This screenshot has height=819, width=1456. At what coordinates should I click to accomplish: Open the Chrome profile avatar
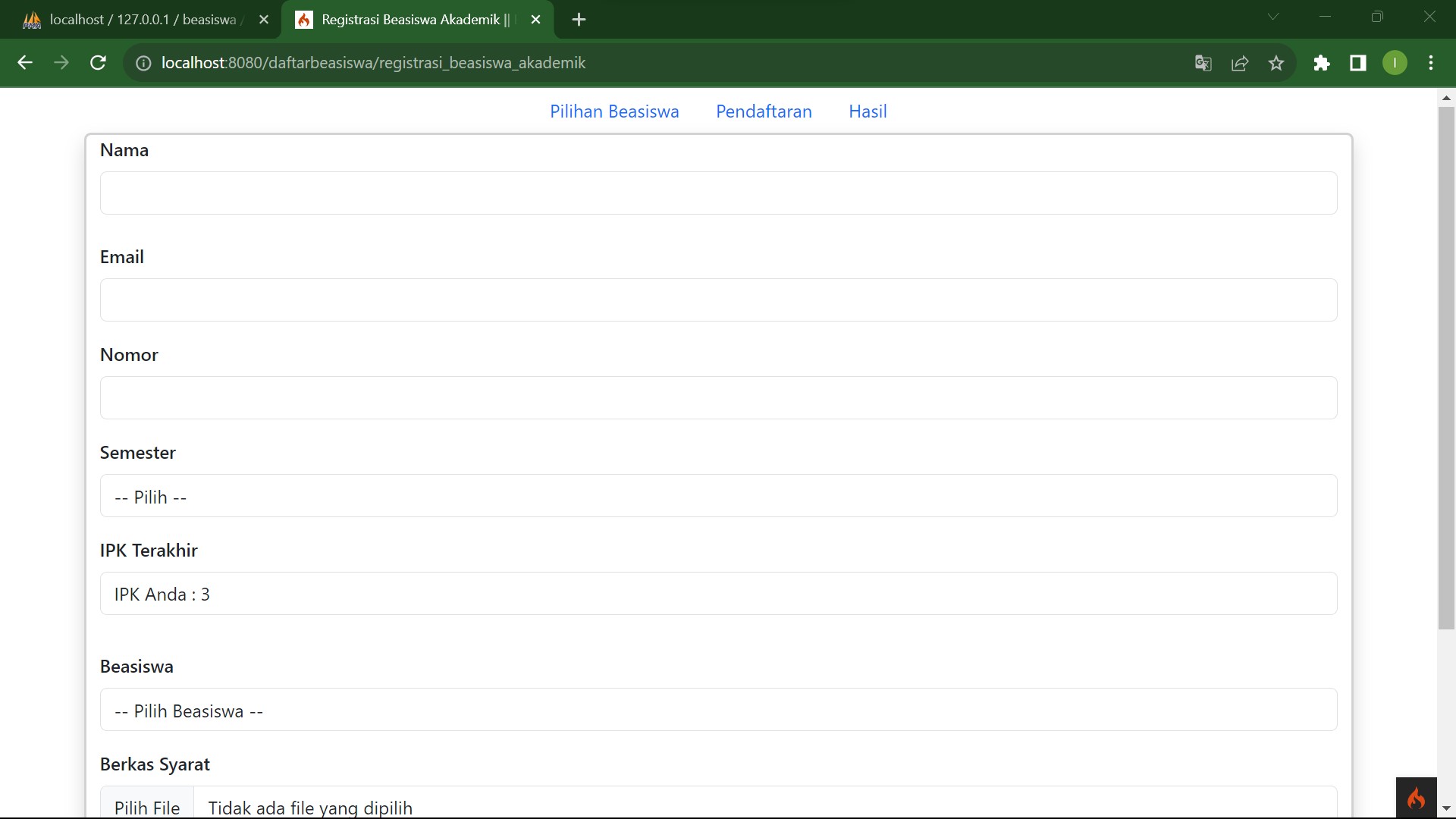point(1395,63)
